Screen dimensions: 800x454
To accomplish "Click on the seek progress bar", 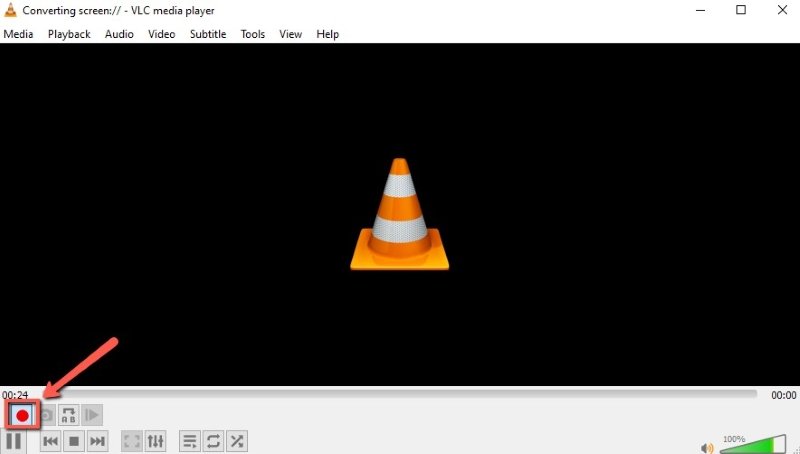I will (x=400, y=394).
